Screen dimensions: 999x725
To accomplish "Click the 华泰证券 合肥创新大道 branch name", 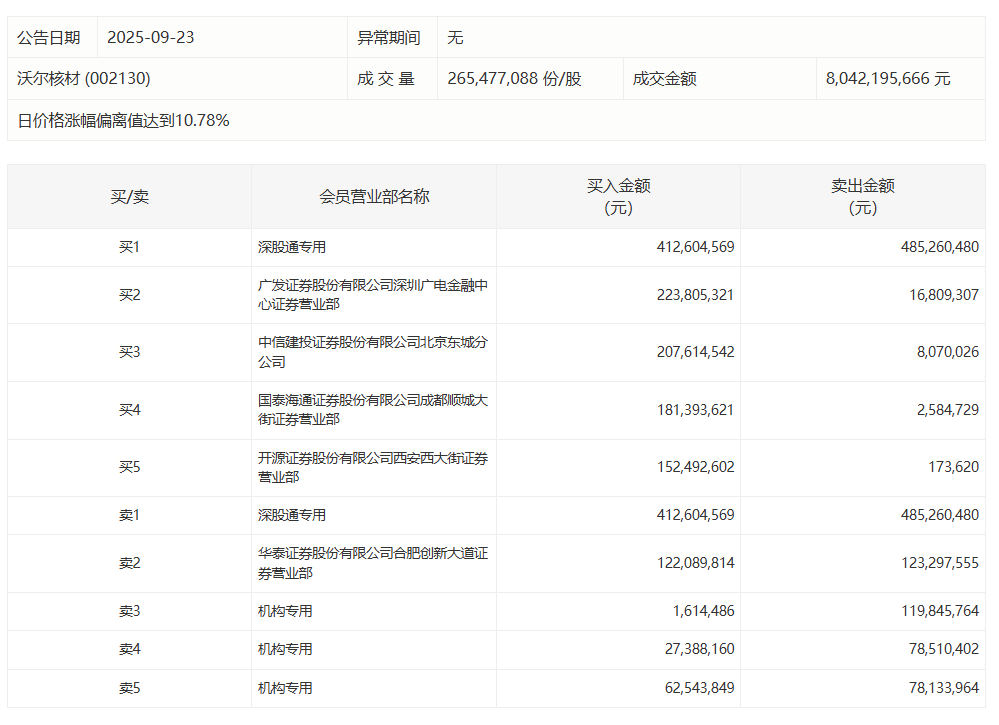I will (x=373, y=563).
